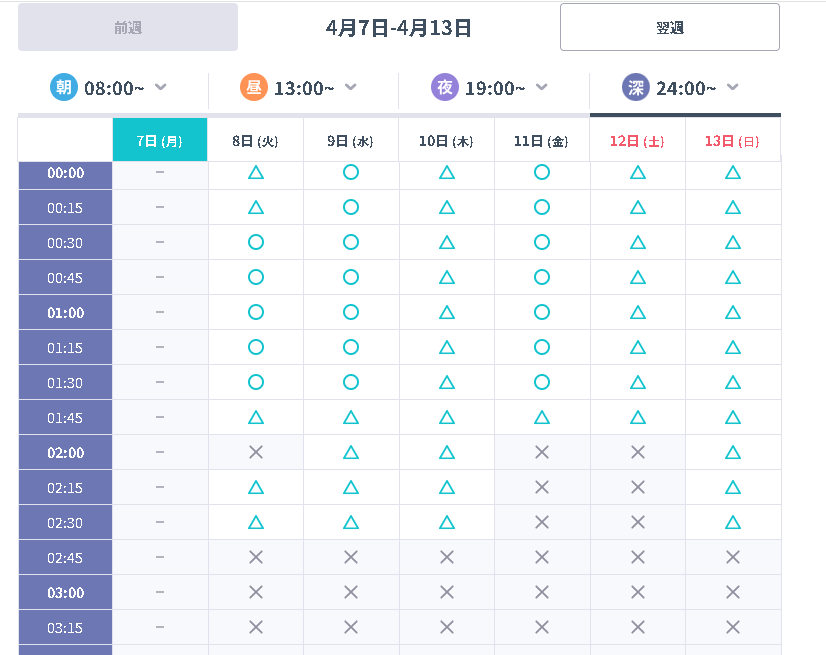
Task: Select the triangle slot at 00:15 on 12日 (土)
Action: (638, 207)
